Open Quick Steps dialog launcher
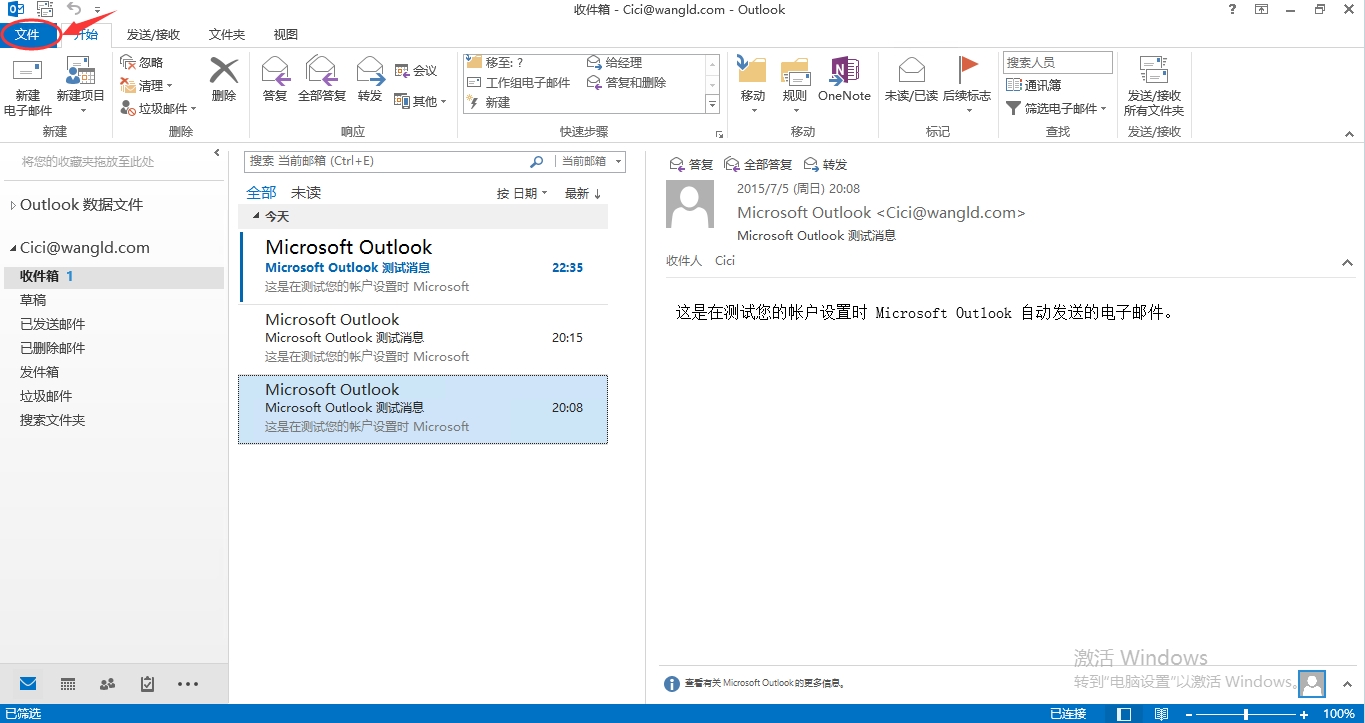Viewport: 1365px width, 723px height. (x=718, y=134)
